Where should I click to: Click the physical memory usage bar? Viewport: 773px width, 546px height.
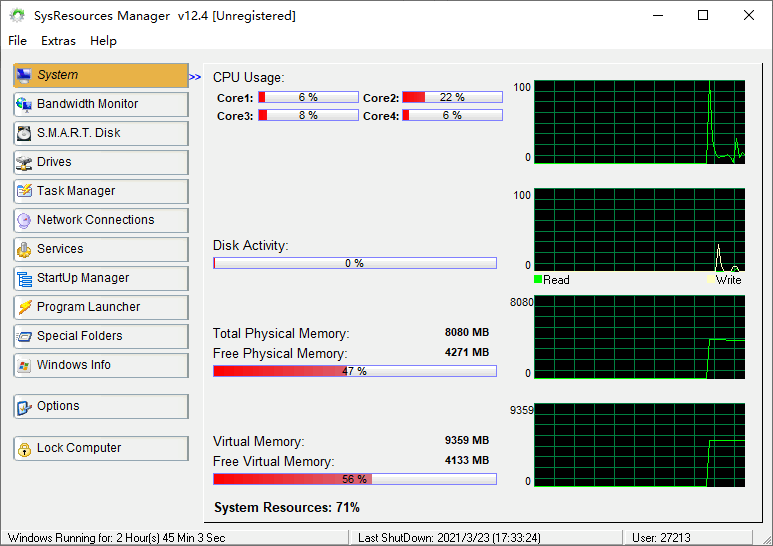(x=355, y=371)
